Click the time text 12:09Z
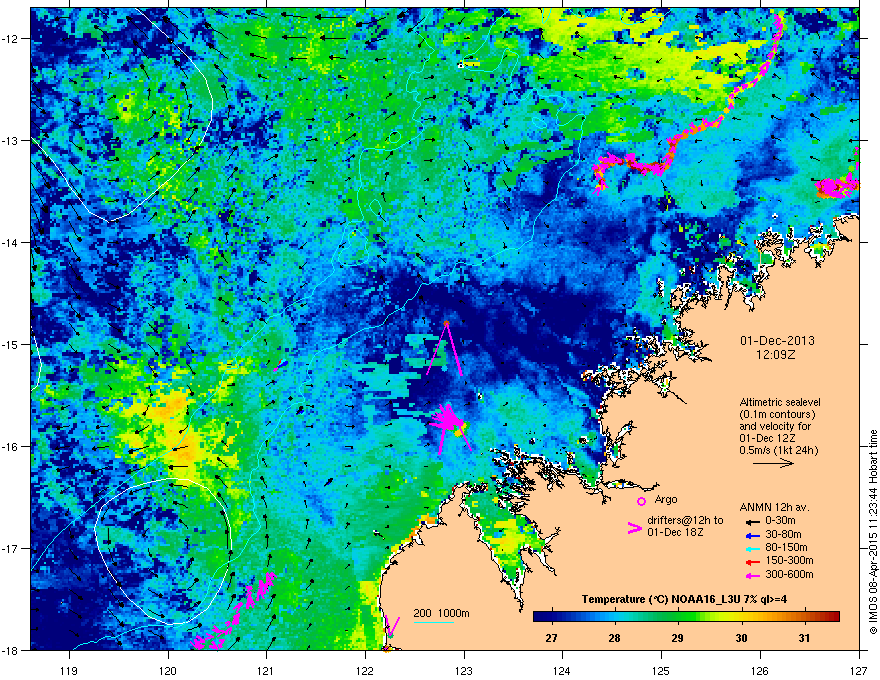Image resolution: width=880 pixels, height=680 pixels. [775, 355]
